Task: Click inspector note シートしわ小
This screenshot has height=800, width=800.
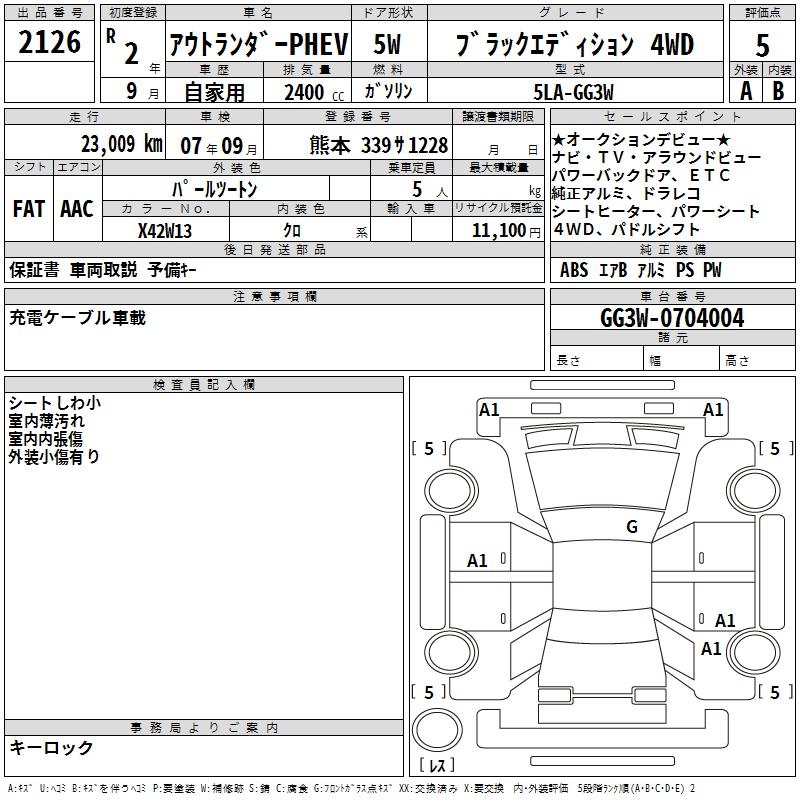Action: (x=55, y=403)
